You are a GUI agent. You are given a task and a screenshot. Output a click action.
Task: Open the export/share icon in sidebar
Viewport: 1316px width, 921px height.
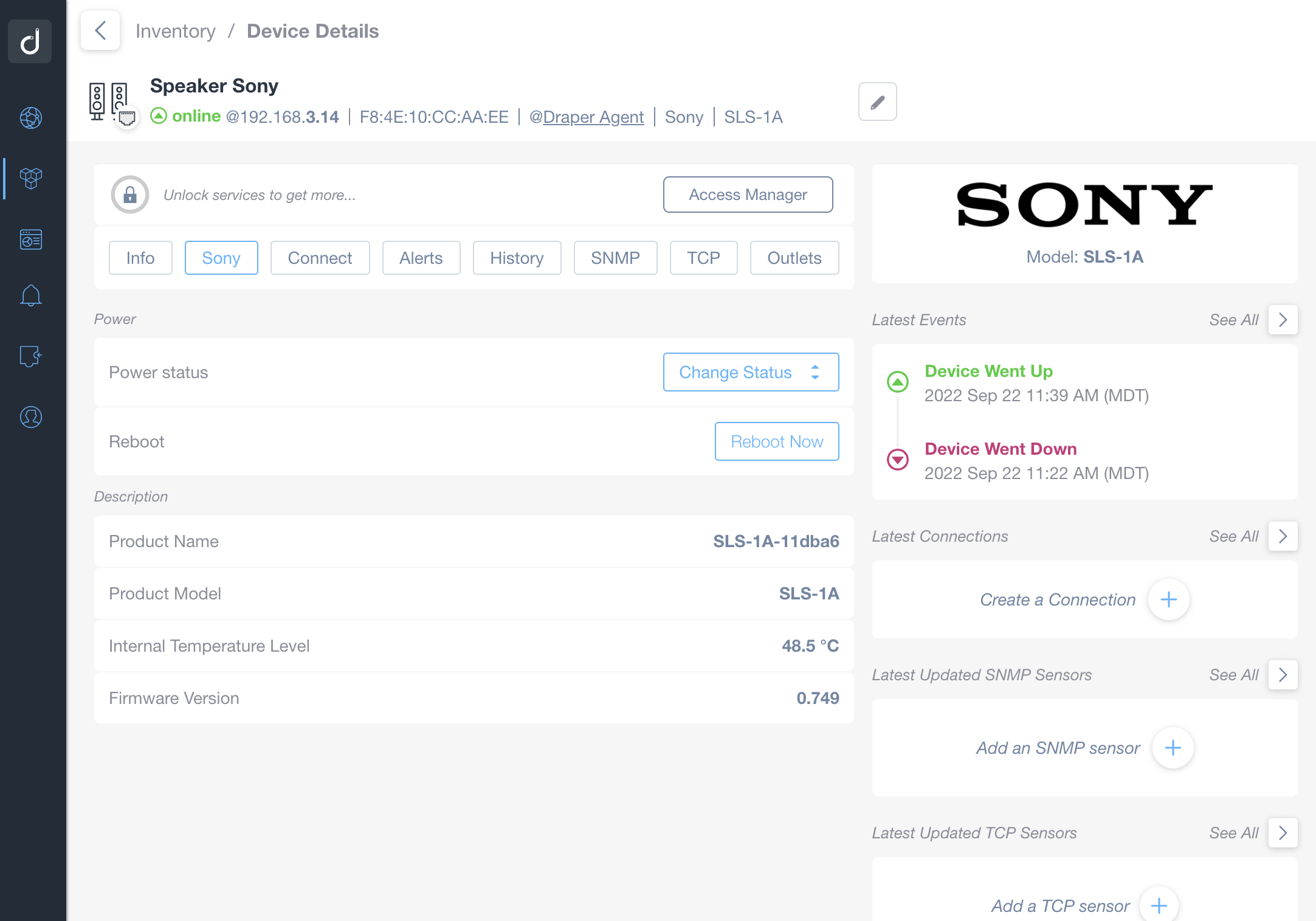(x=31, y=356)
